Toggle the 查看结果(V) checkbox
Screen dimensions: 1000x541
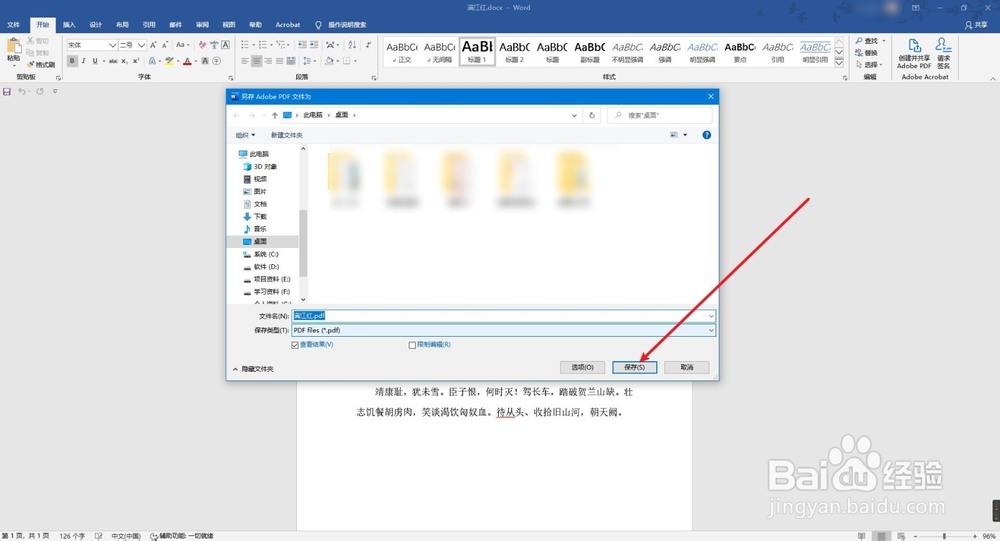click(x=295, y=345)
